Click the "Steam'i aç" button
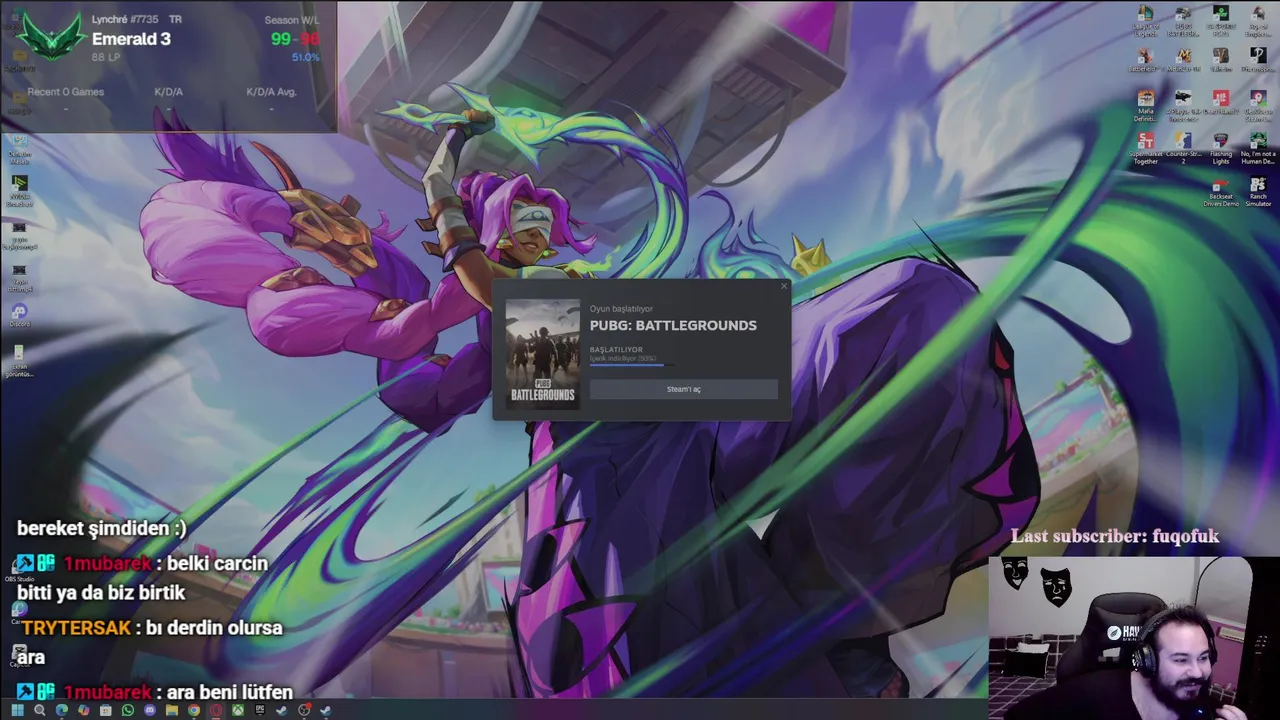The width and height of the screenshot is (1280, 720). 683,389
